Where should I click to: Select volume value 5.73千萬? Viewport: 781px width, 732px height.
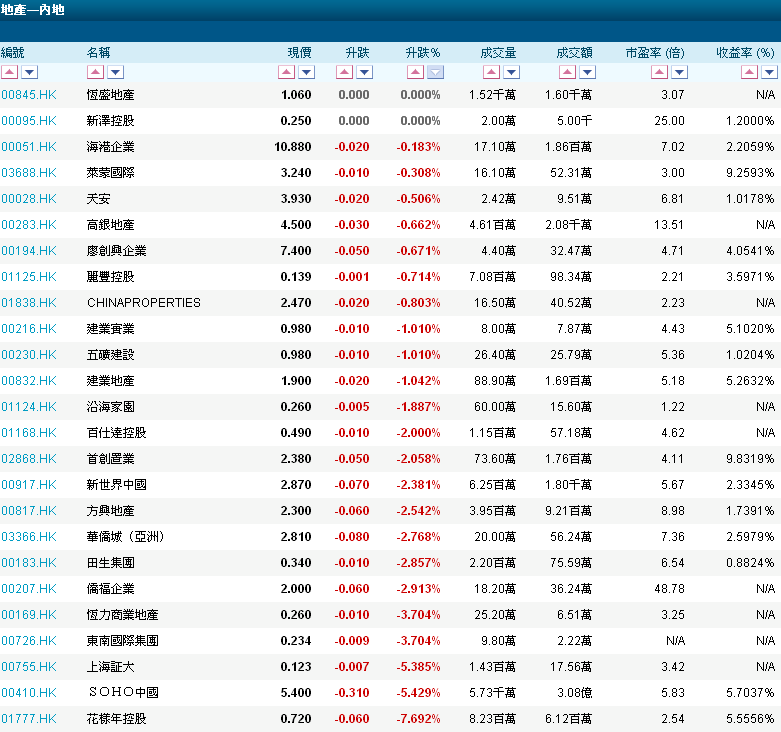coord(493,693)
